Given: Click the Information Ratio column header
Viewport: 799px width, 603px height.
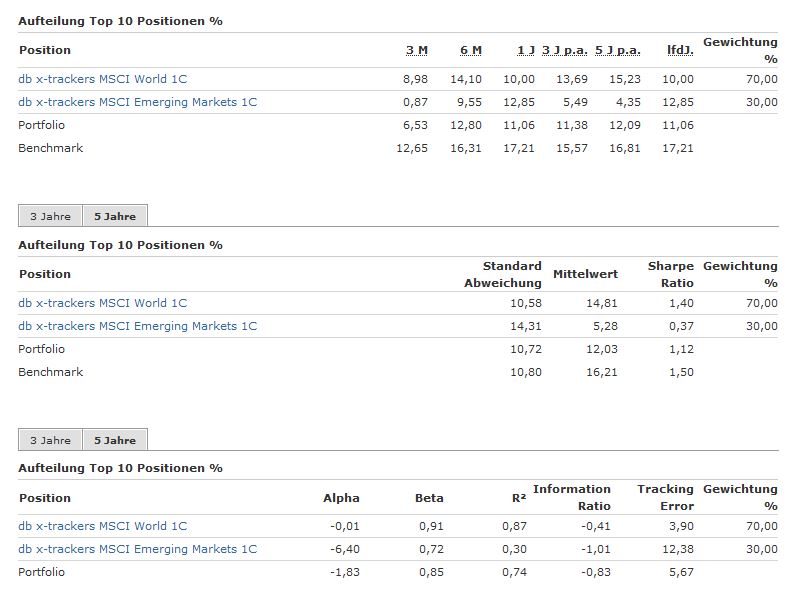Looking at the screenshot, I should 571,497.
